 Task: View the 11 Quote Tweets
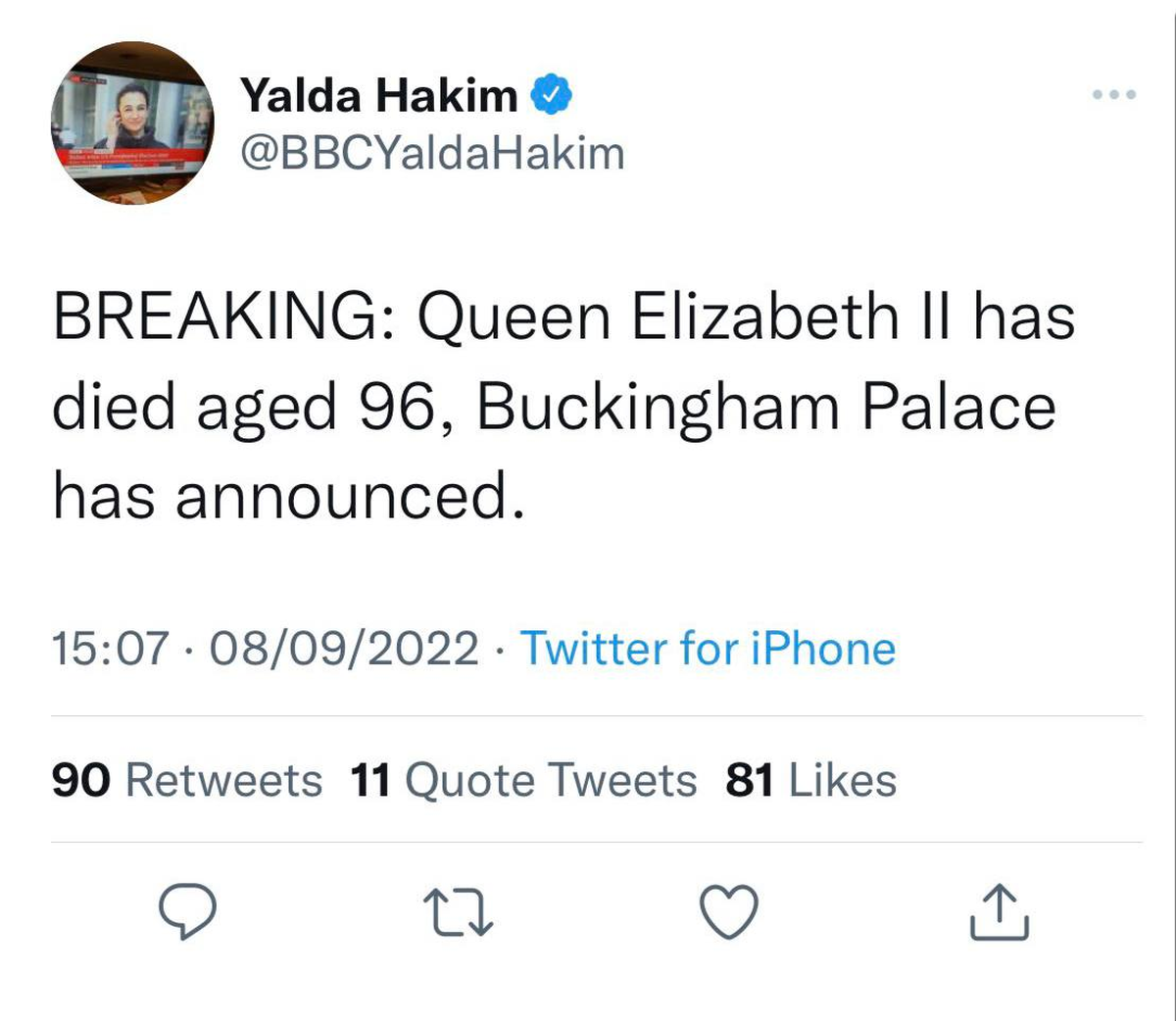pyautogui.click(x=522, y=780)
